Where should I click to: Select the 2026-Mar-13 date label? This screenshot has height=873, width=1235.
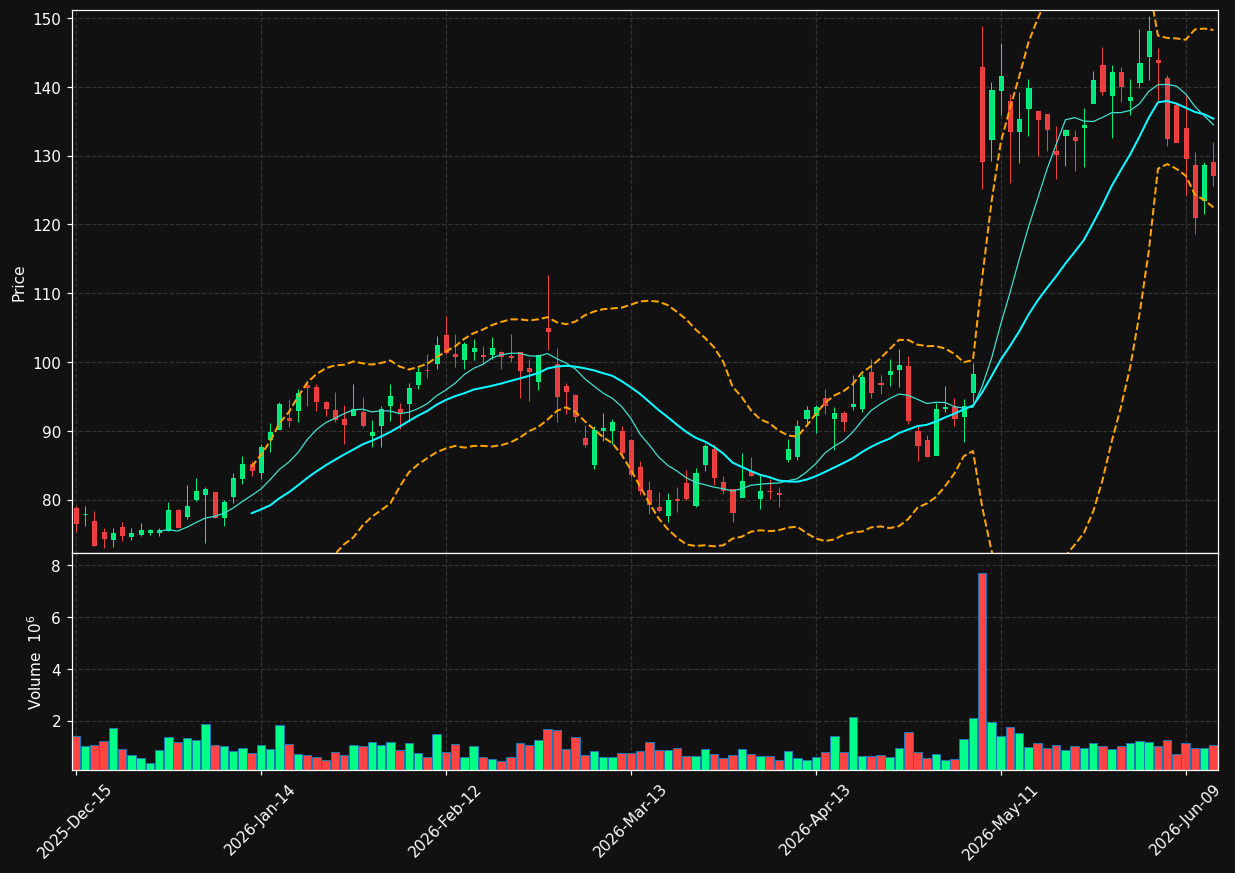pos(630,821)
